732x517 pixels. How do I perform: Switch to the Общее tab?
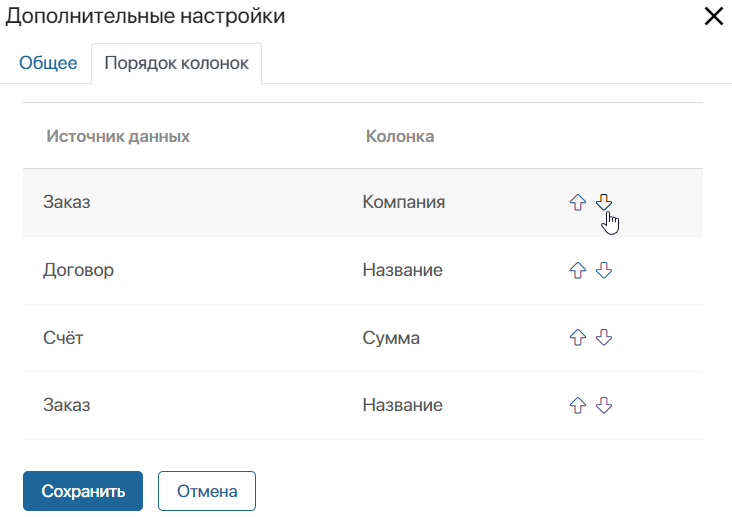(x=48, y=63)
